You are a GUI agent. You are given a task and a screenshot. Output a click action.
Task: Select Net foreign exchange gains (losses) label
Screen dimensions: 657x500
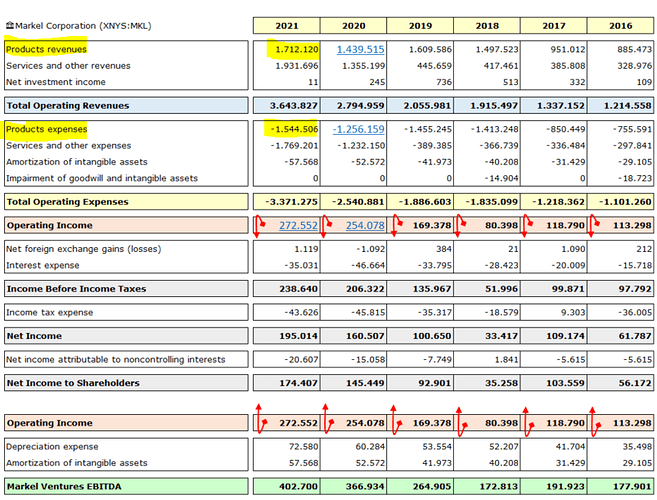[83, 249]
